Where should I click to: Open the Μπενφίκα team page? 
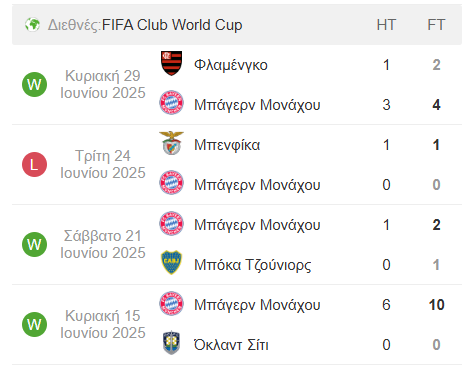pyautogui.click(x=227, y=145)
